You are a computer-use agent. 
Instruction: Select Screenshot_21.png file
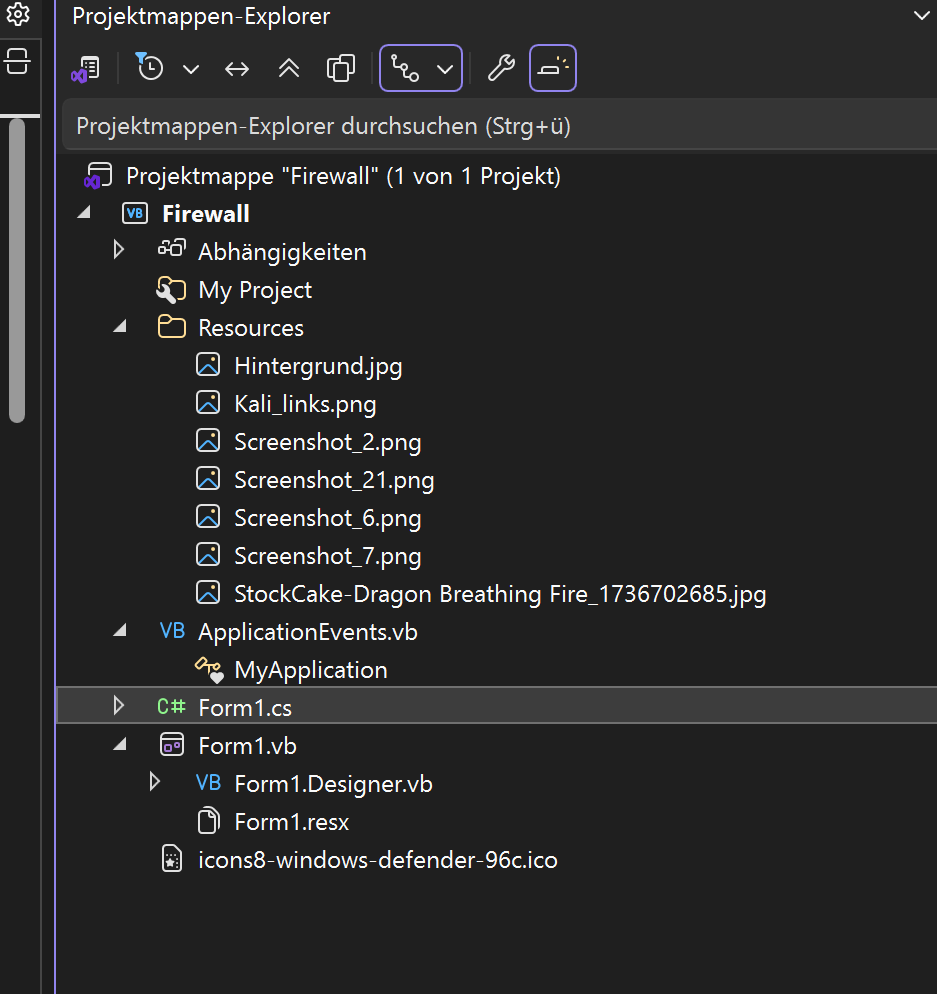(x=334, y=481)
